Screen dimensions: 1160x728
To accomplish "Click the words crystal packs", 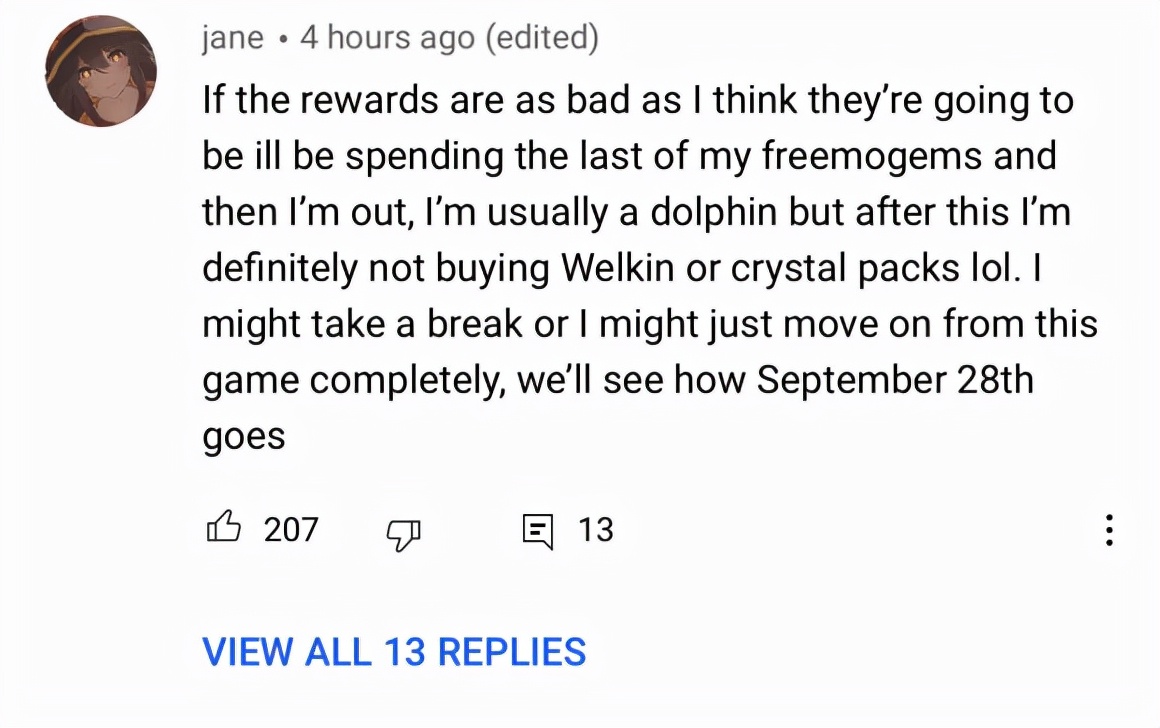I will (844, 269).
